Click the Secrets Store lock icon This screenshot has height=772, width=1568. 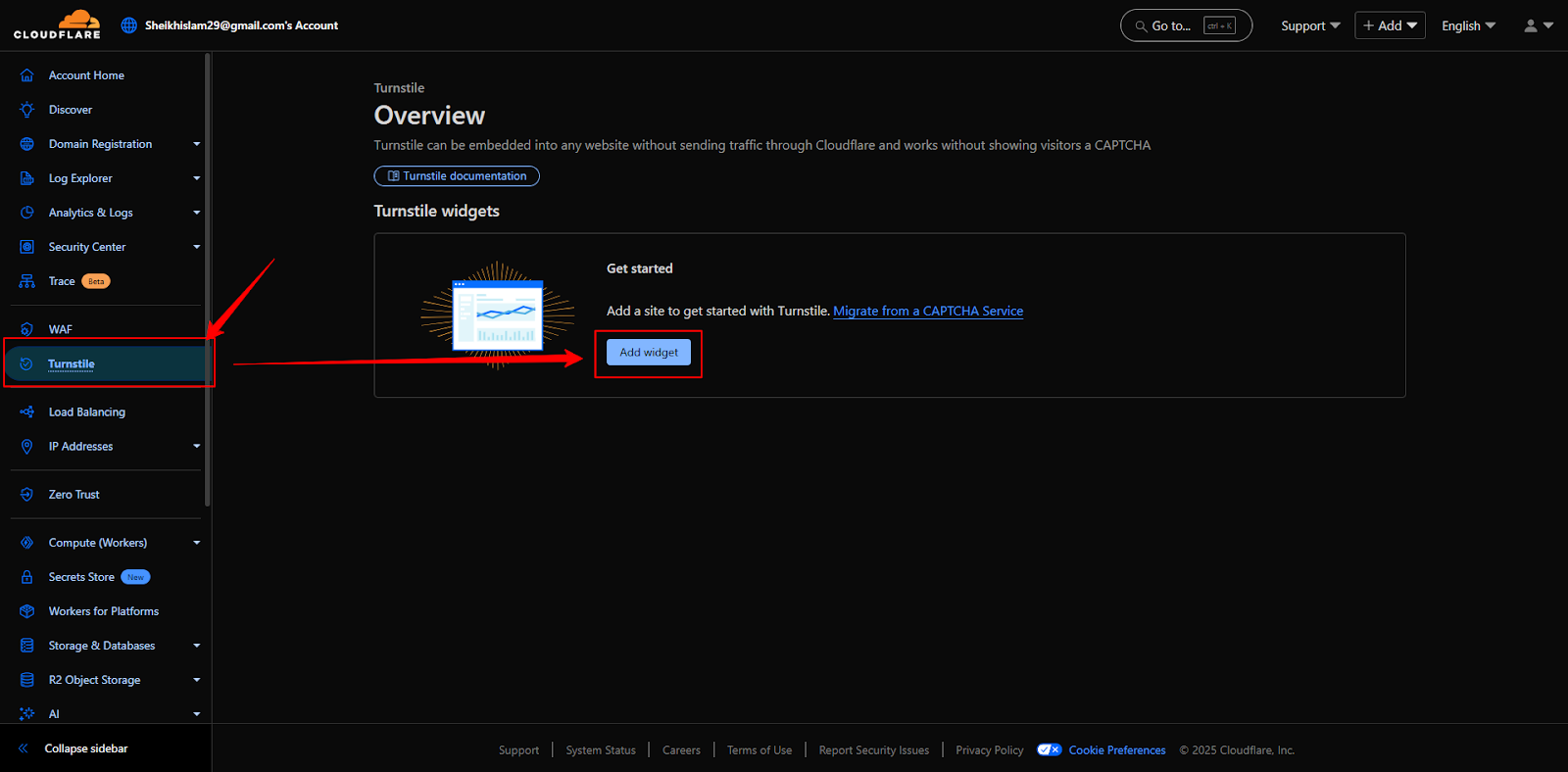pyautogui.click(x=27, y=577)
